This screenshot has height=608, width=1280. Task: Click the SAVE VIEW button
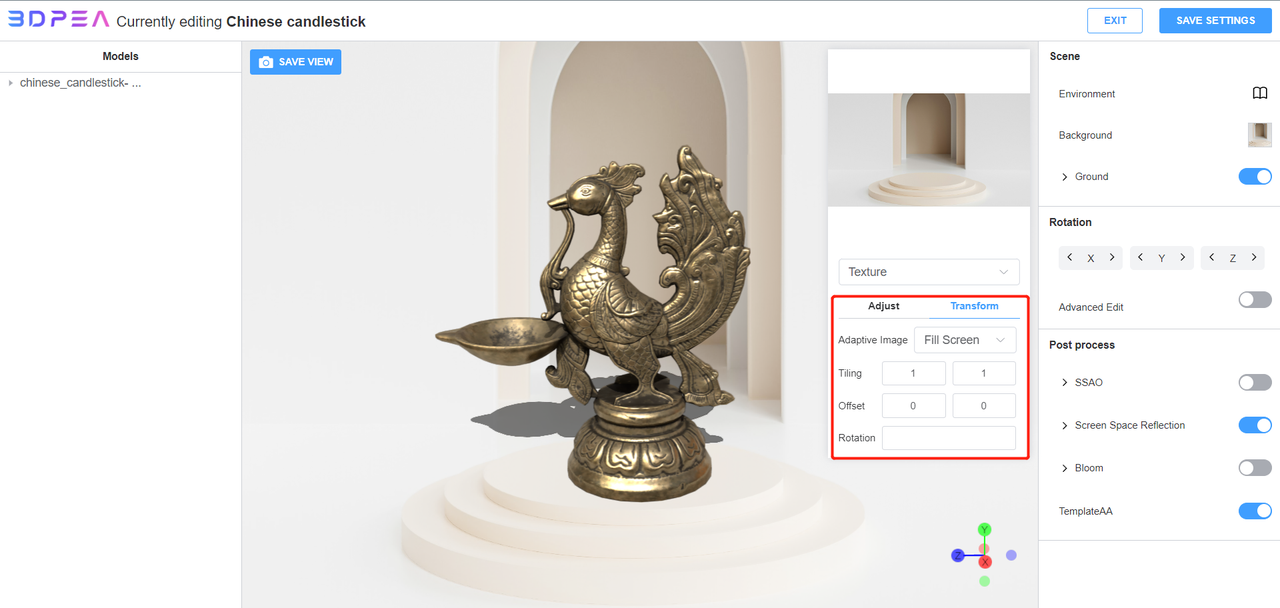coord(295,62)
